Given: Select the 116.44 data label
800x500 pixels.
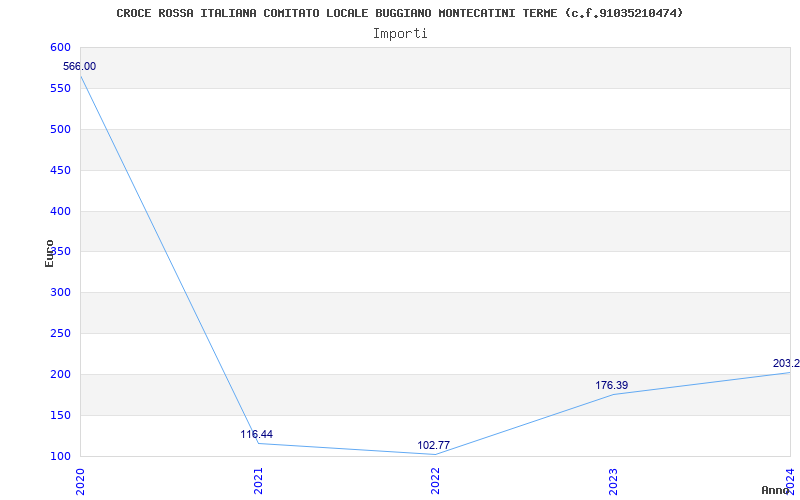Looking at the screenshot, I should (x=257, y=434).
